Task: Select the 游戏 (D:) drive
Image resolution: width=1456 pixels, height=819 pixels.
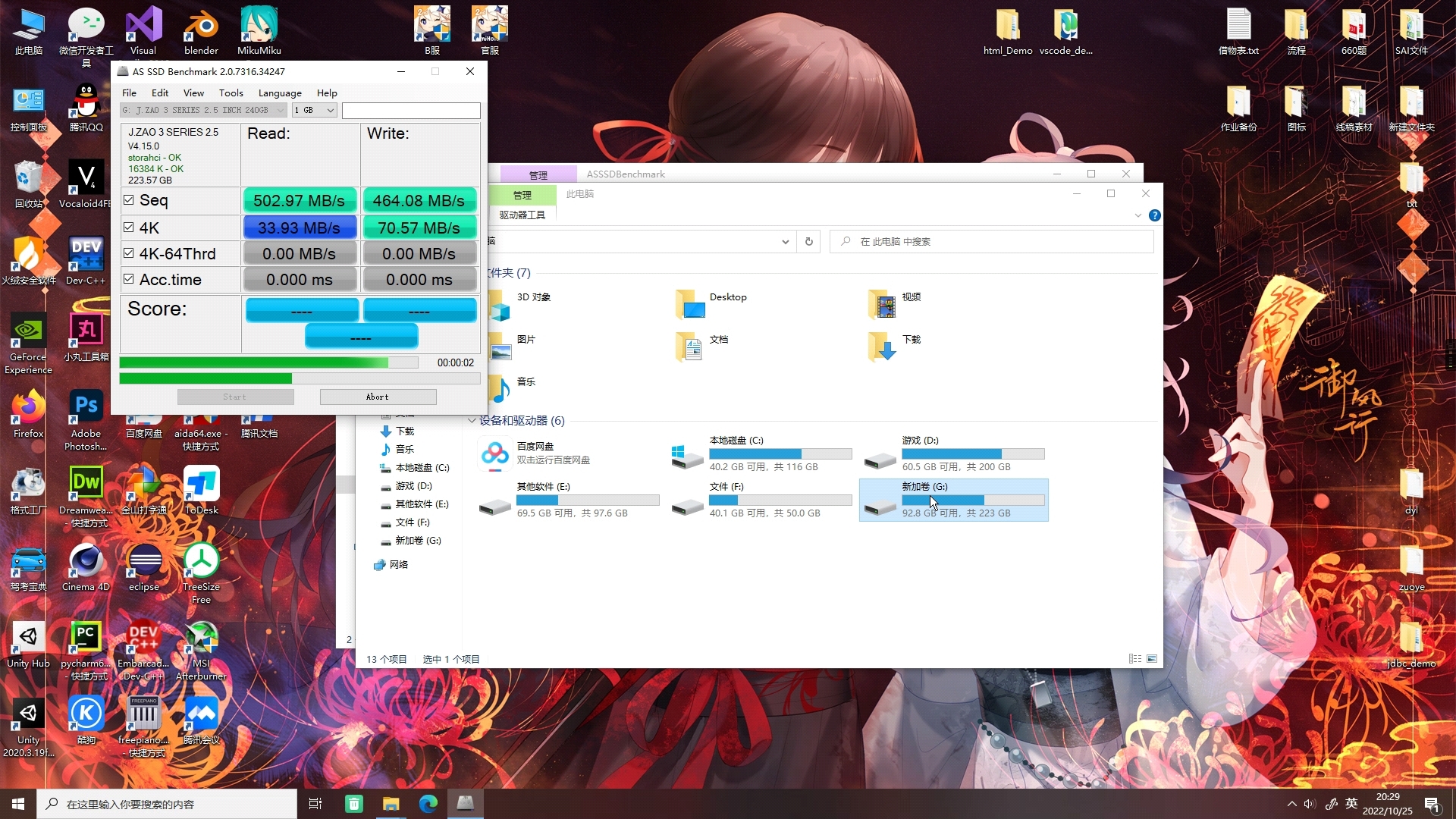Action: [x=954, y=454]
